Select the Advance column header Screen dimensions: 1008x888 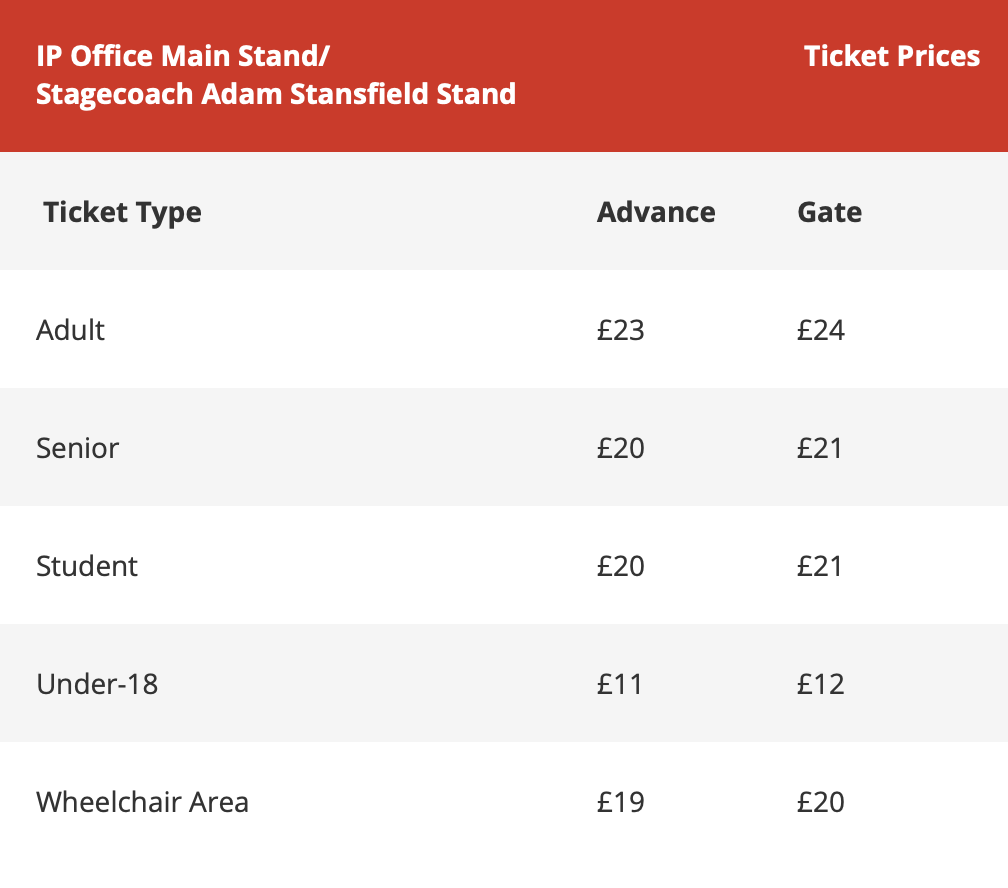point(656,212)
